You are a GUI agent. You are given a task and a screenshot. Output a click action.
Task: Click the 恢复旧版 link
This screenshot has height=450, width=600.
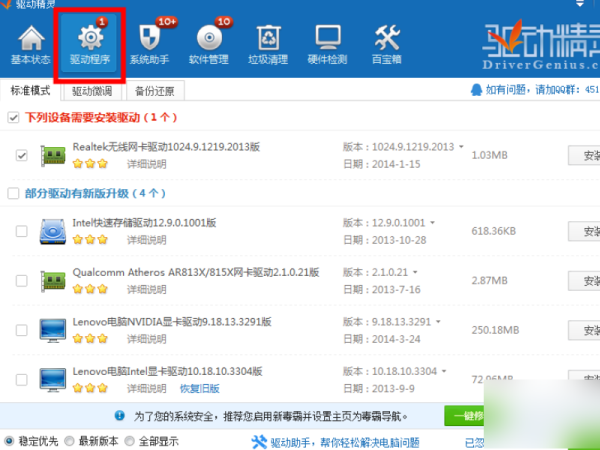[x=200, y=388]
